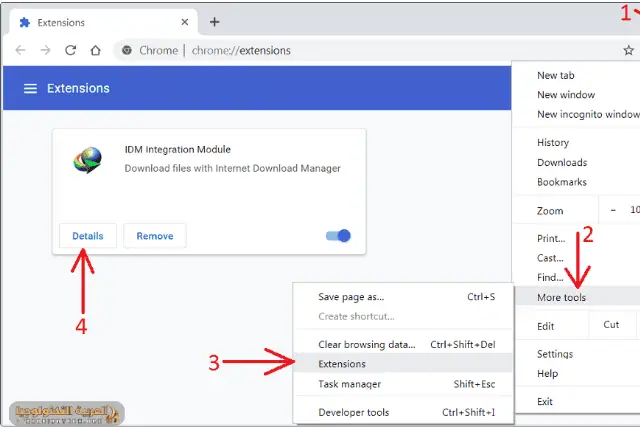Click the back navigation arrow

pyautogui.click(x=20, y=50)
